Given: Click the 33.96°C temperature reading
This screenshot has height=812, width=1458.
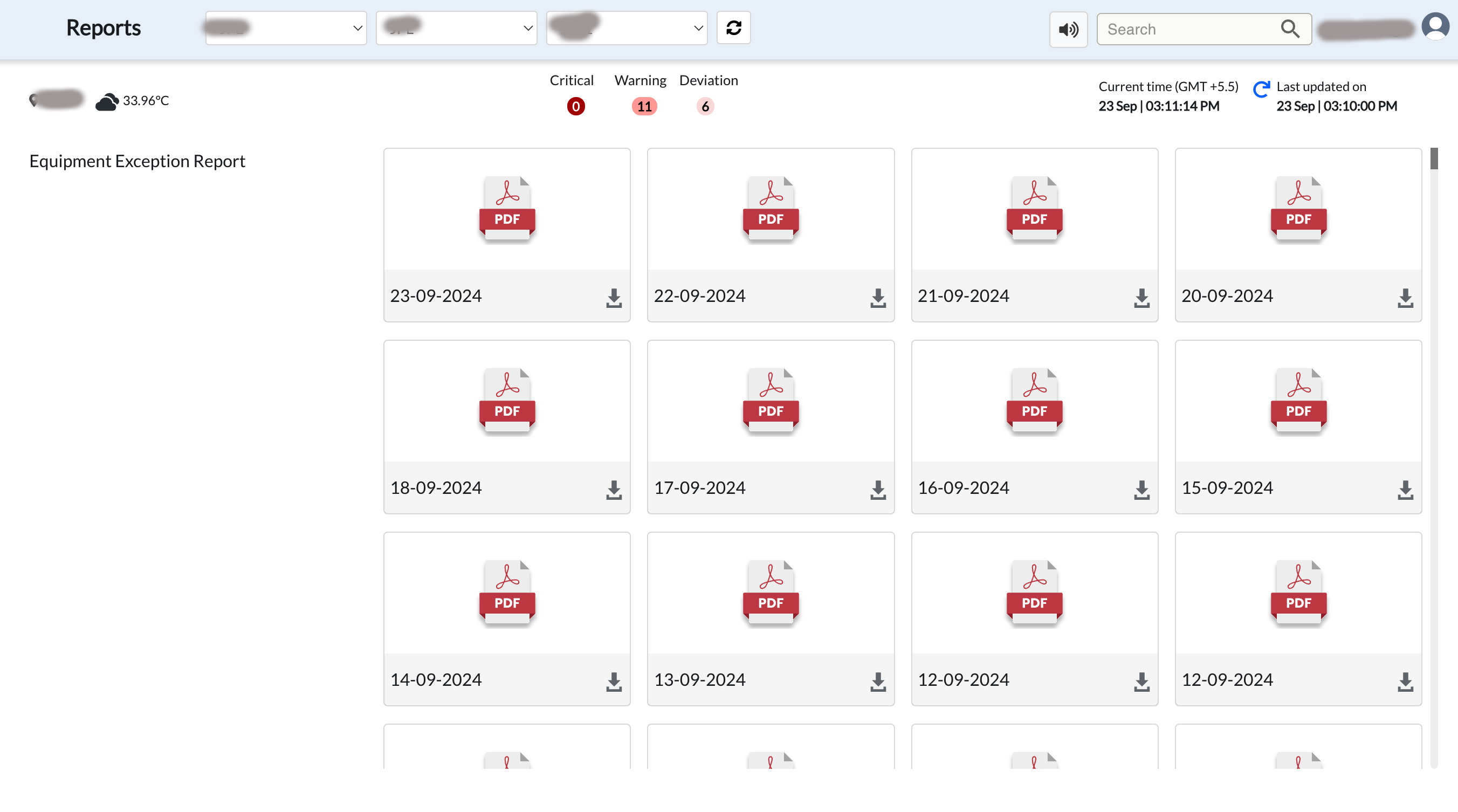Looking at the screenshot, I should tap(146, 101).
